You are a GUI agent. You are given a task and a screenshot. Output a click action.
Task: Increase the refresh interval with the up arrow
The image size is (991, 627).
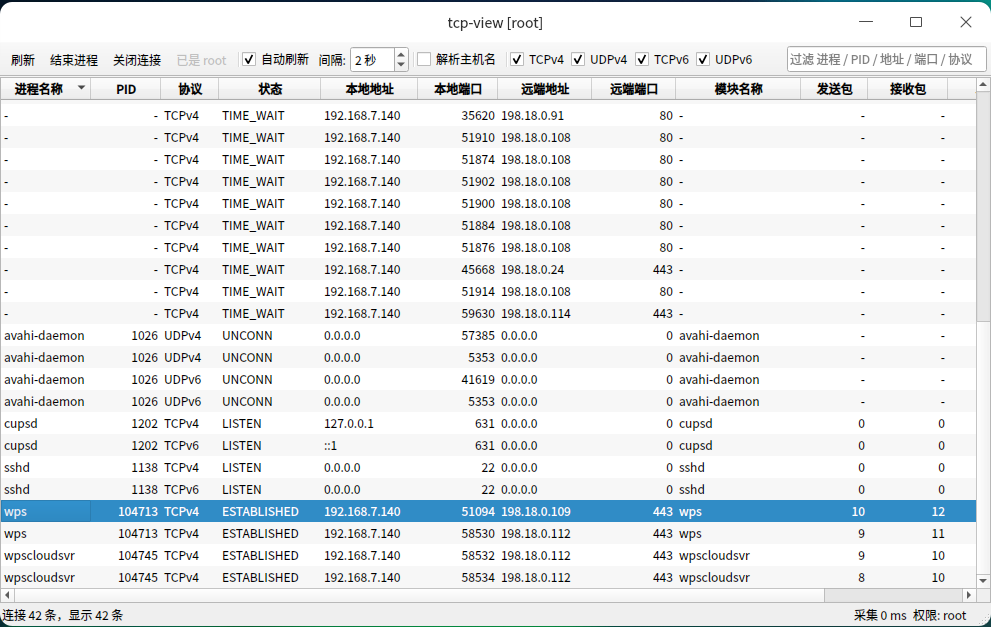click(x=401, y=54)
